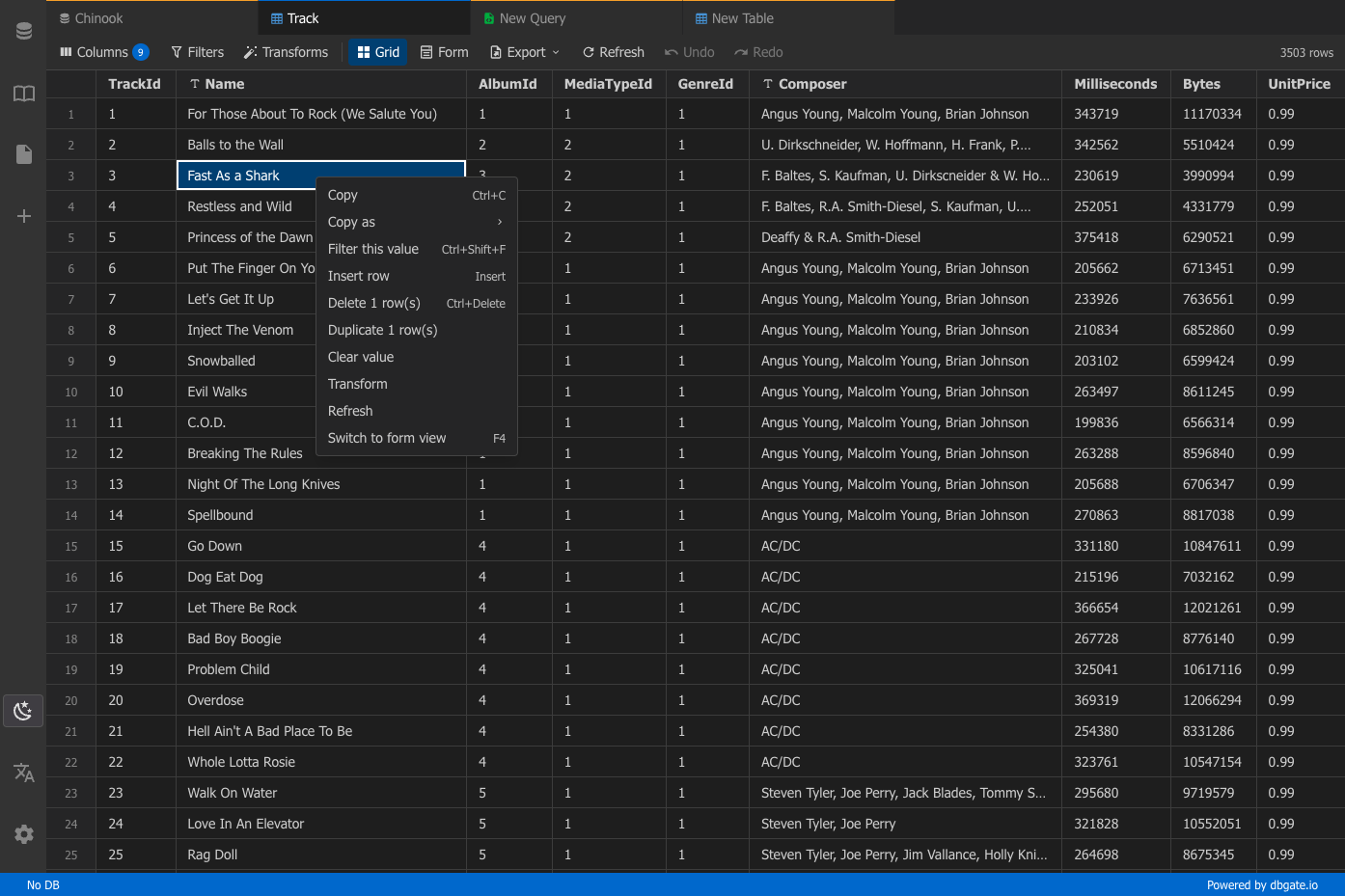Open the Powered by dbgate.io link
The width and height of the screenshot is (1345, 896).
(x=1262, y=885)
